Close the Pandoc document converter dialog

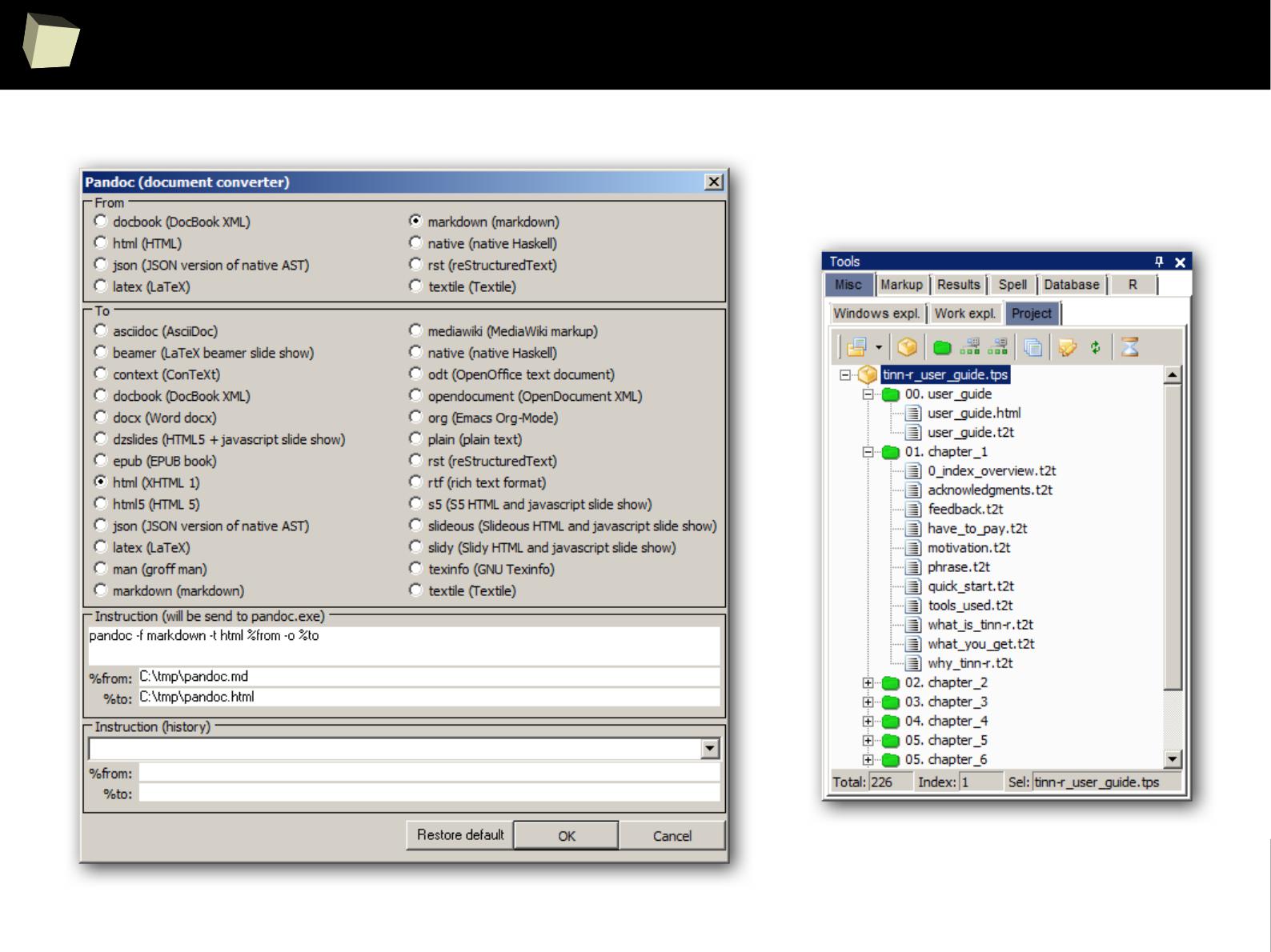pyautogui.click(x=714, y=182)
